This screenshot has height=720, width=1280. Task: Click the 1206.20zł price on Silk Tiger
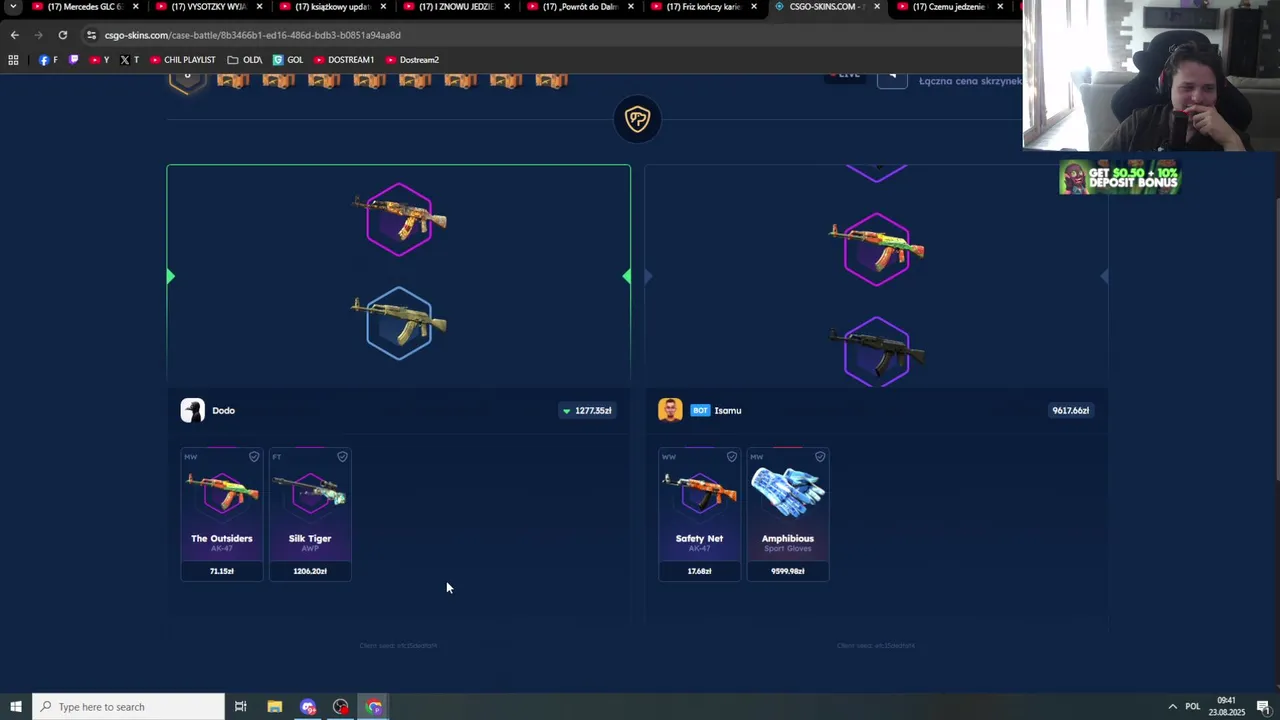(310, 571)
